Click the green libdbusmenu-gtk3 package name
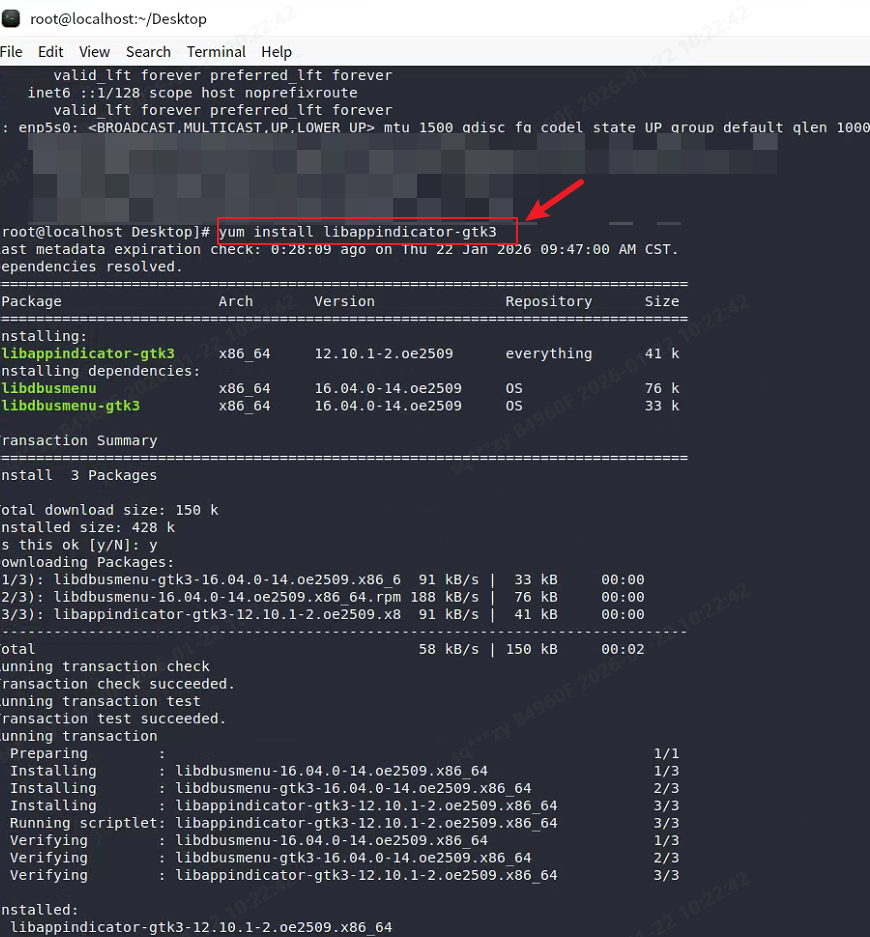 point(71,406)
